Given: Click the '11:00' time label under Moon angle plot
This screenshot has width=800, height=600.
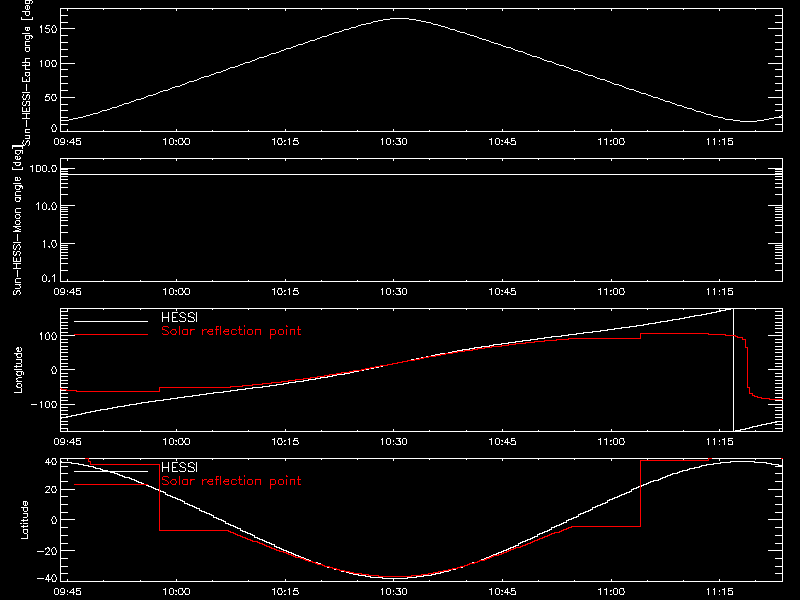Looking at the screenshot, I should click(611, 292).
